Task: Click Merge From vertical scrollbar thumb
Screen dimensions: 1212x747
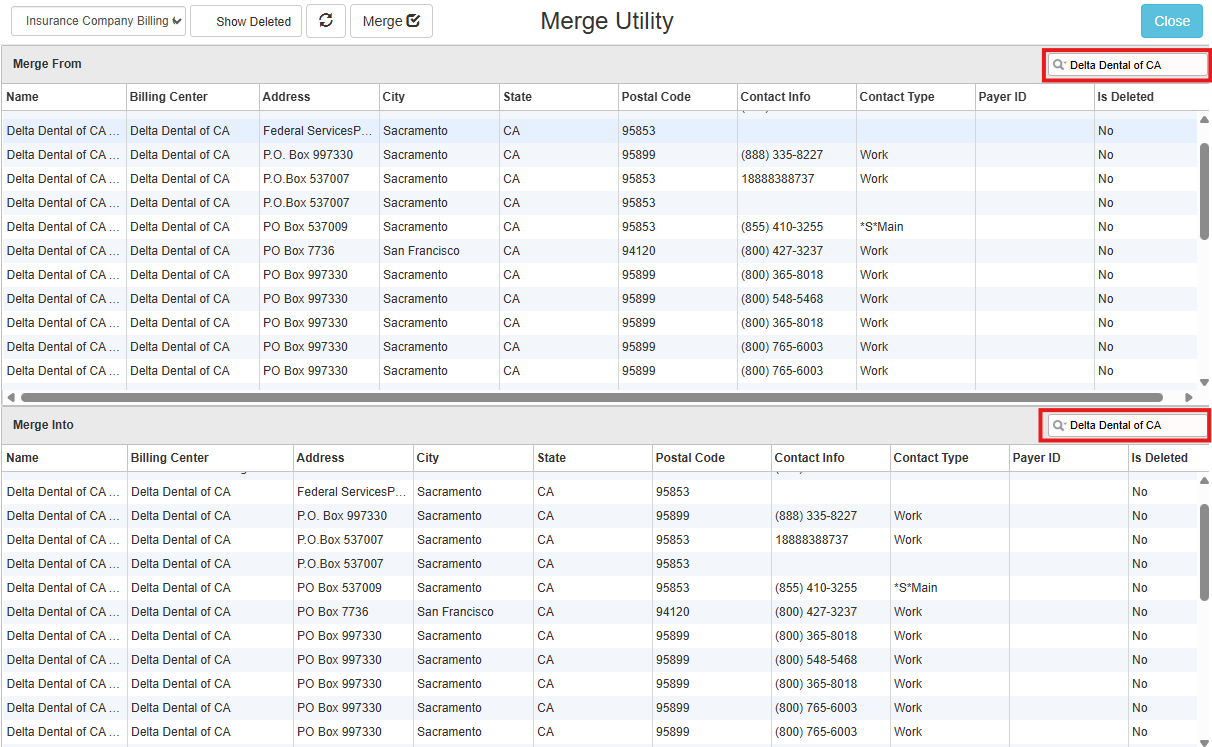Action: (1204, 191)
